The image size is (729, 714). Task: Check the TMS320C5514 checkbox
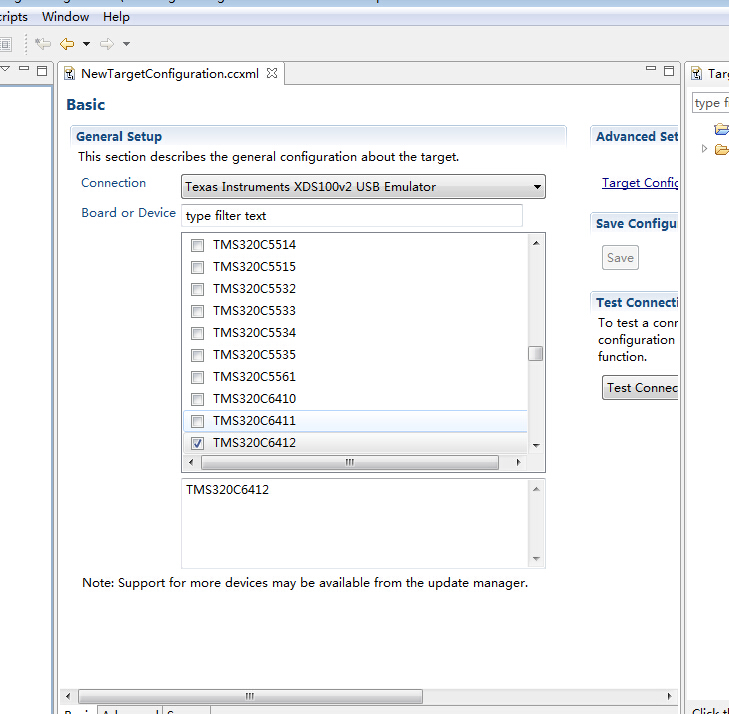tap(198, 245)
